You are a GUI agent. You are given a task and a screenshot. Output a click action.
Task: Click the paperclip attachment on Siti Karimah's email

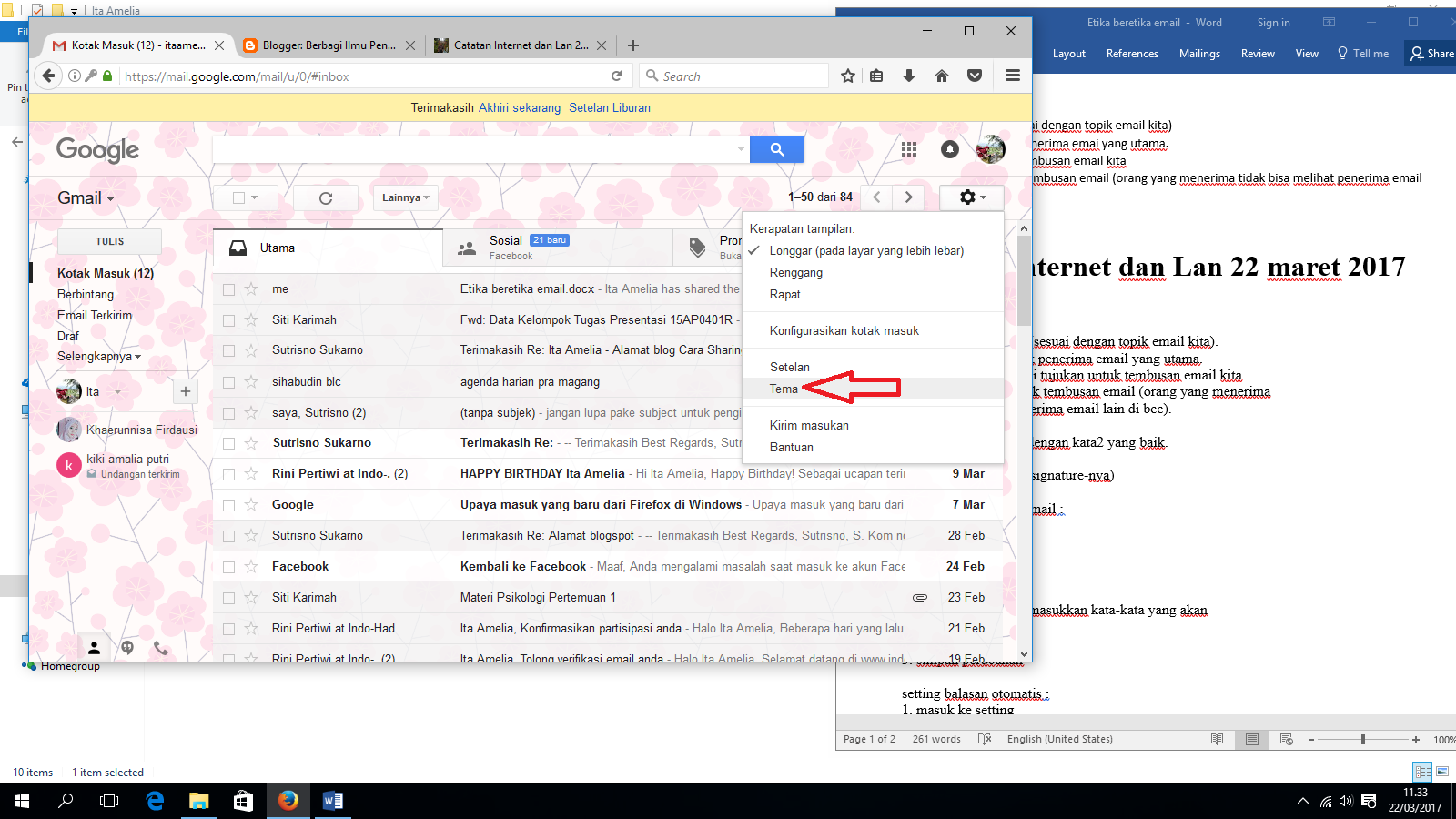(x=919, y=597)
